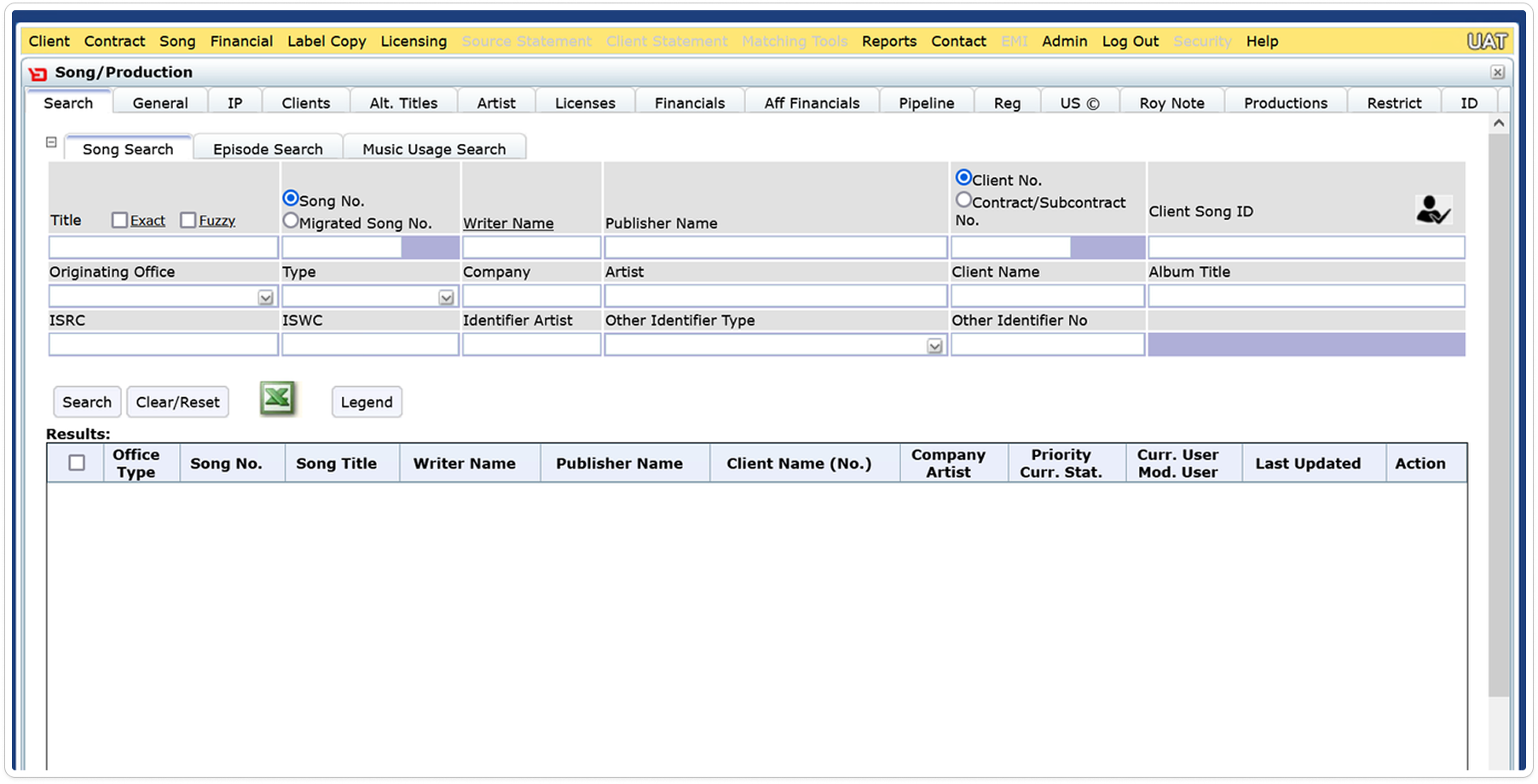Open the Client menu
Image resolution: width=1538 pixels, height=784 pixels.
click(49, 41)
